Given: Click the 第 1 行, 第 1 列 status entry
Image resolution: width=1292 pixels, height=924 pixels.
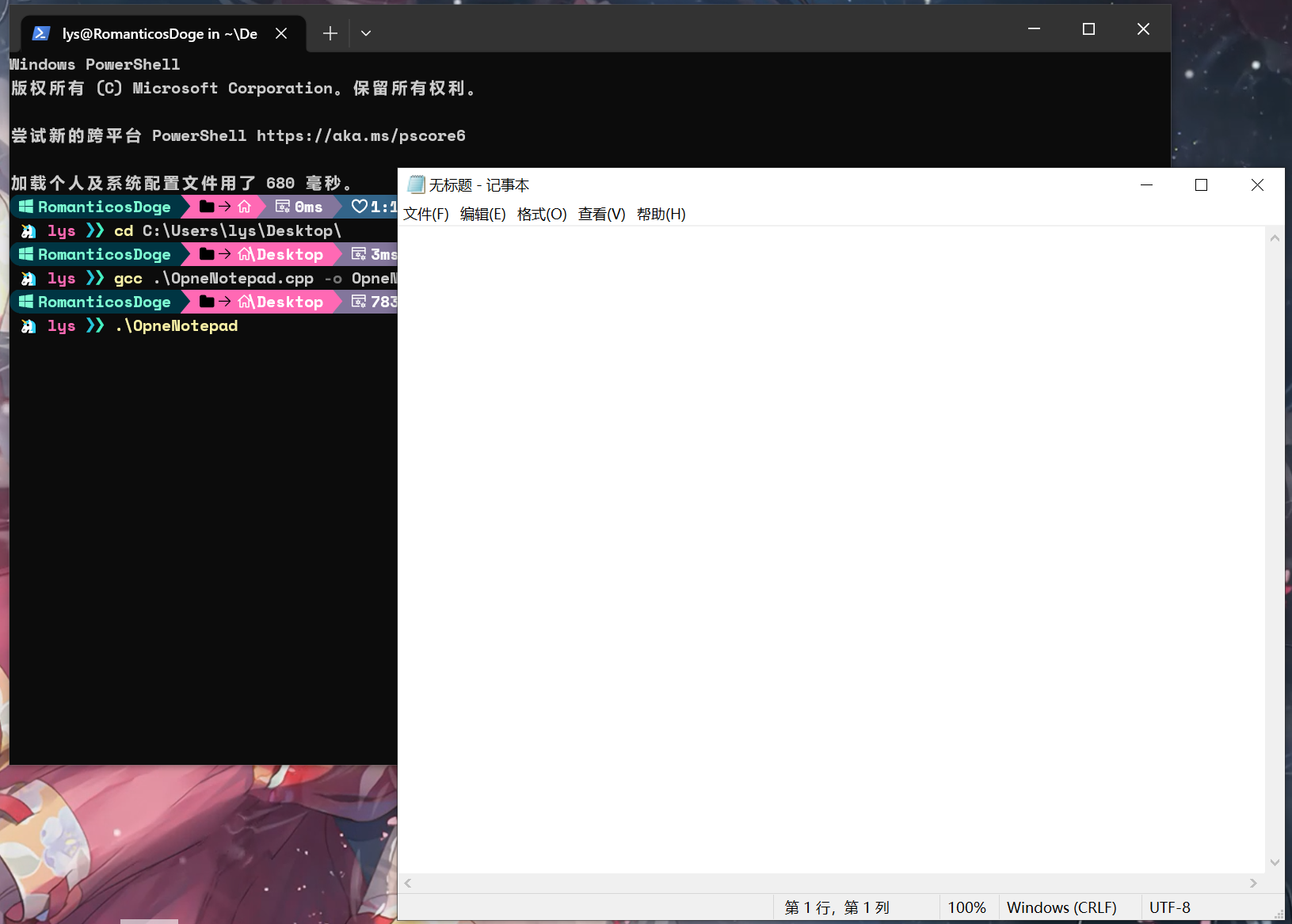Looking at the screenshot, I should tap(837, 907).
